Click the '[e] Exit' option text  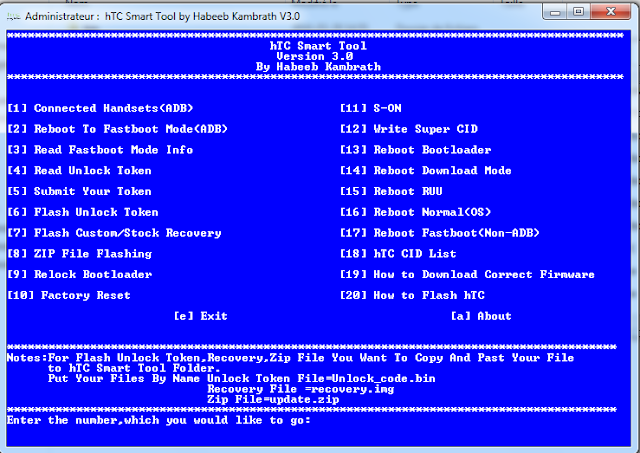click(x=200, y=316)
